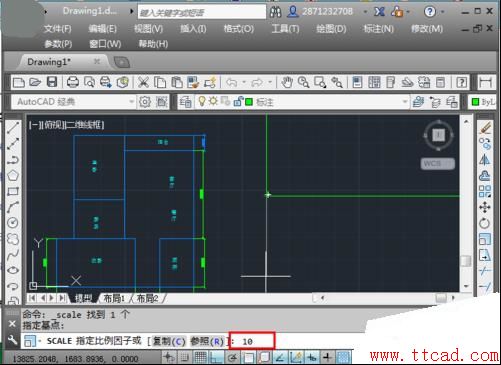Click the new drawing tab button
Image resolution: width=501 pixels, height=365 pixels.
pos(122,62)
